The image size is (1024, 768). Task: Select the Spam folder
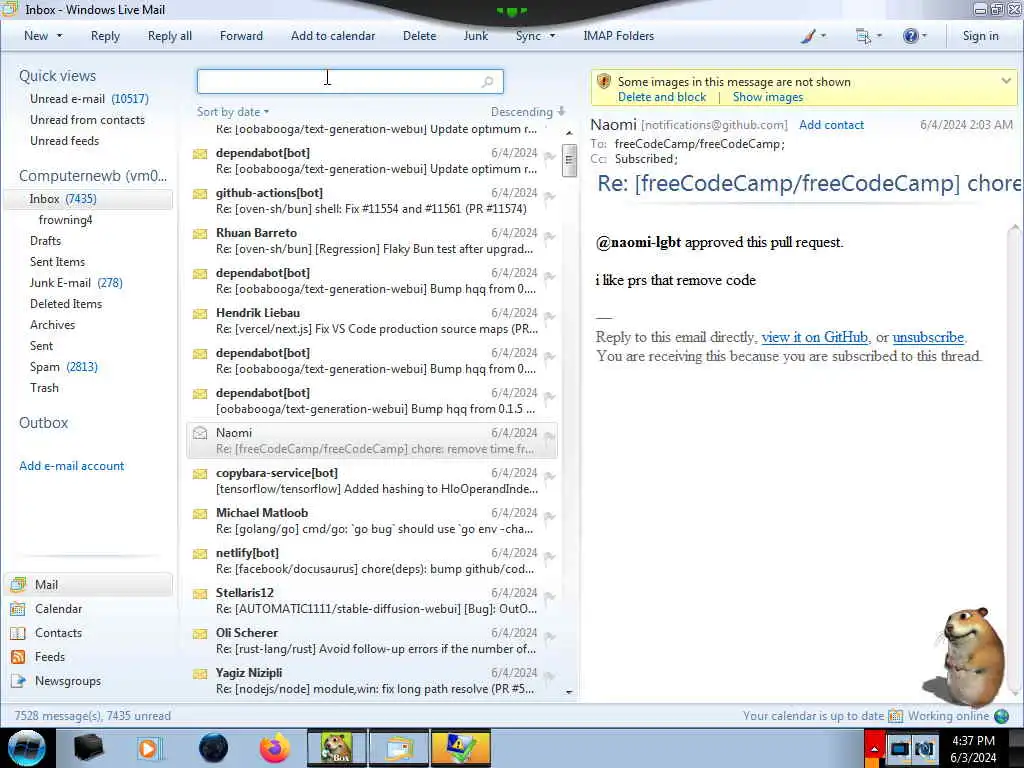pos(63,367)
